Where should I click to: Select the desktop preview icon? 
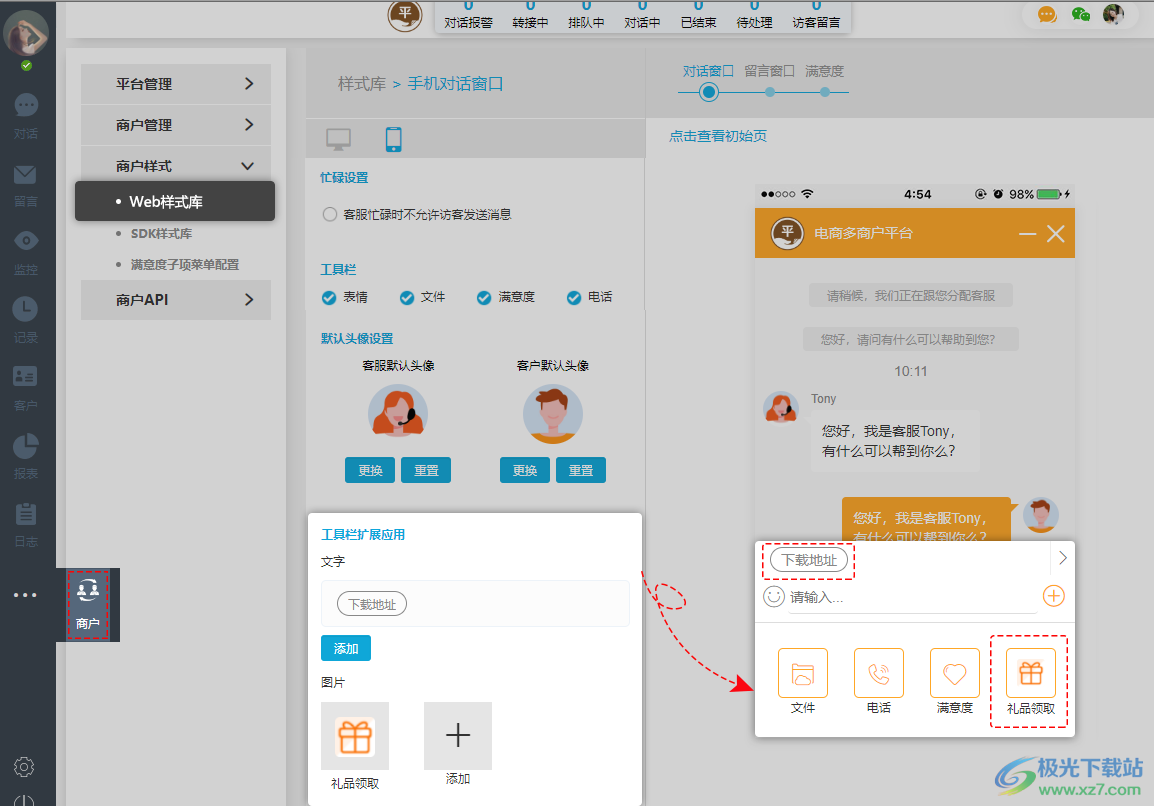(337, 139)
